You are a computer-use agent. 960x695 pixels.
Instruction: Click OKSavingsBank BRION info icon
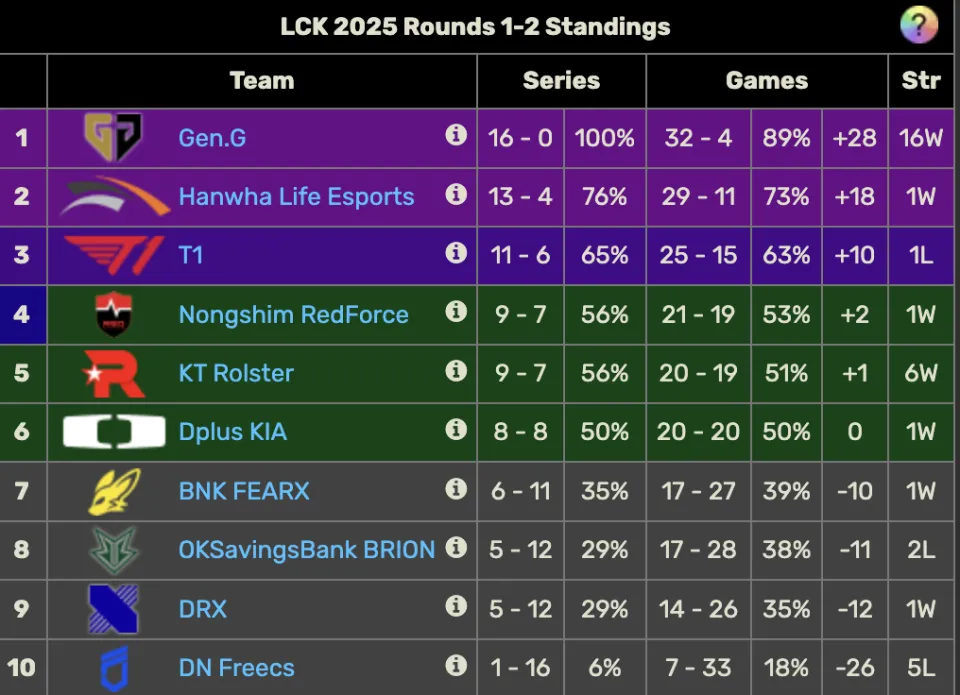pos(456,547)
